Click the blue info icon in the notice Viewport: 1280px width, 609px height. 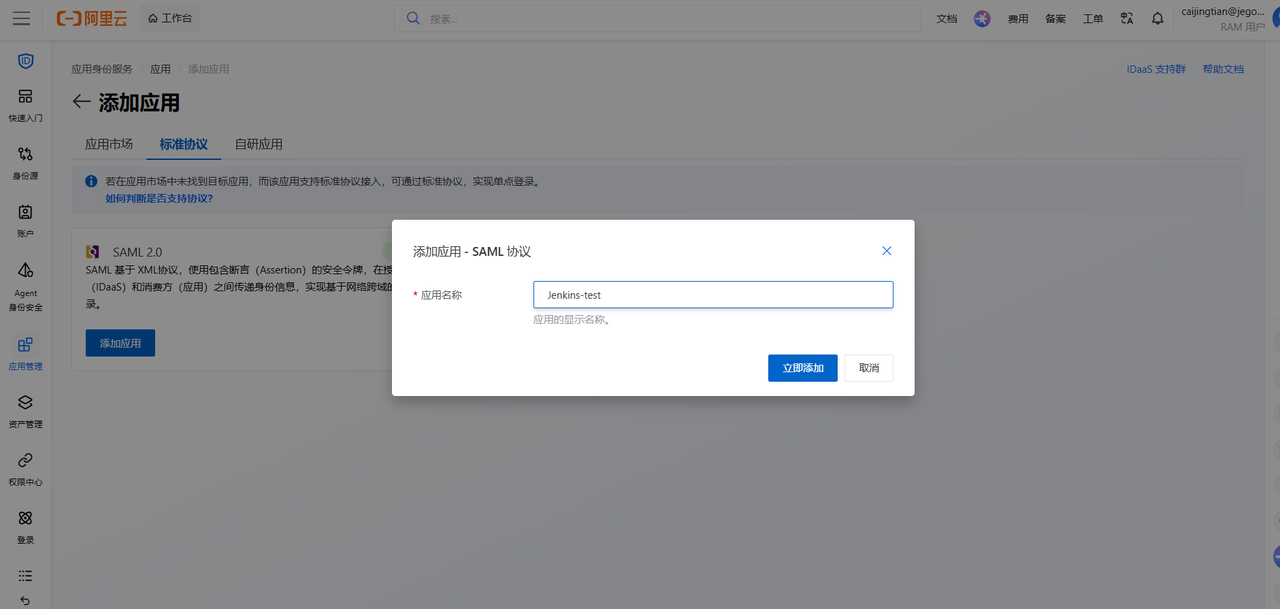(91, 182)
